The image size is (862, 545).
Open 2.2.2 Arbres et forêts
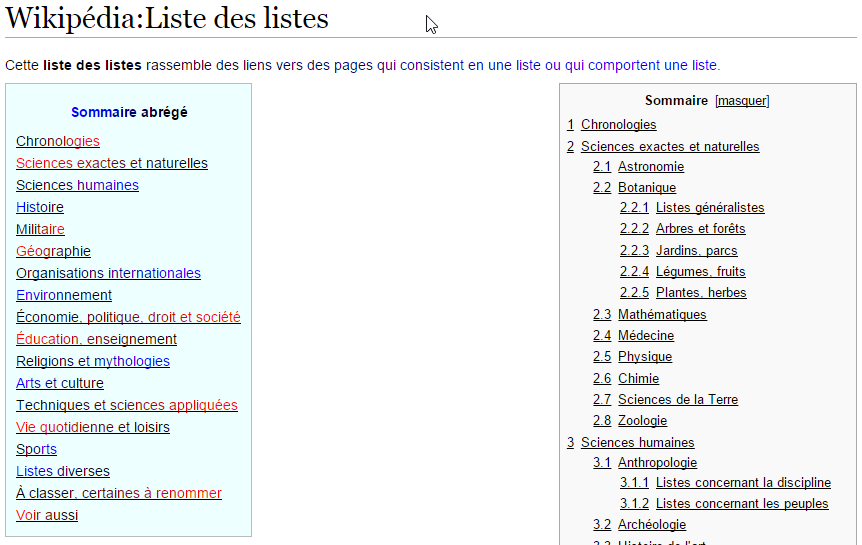click(x=683, y=229)
